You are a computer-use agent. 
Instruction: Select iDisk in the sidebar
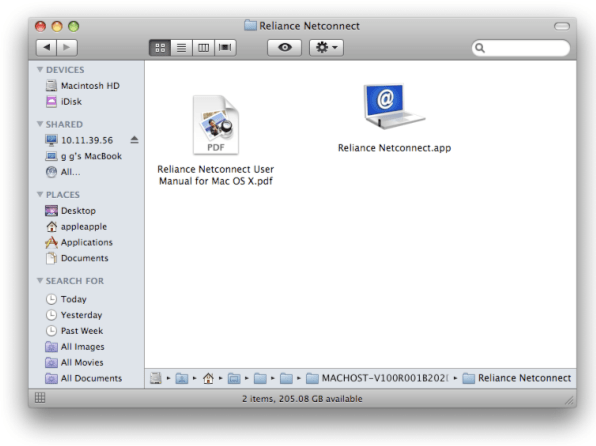click(63, 102)
